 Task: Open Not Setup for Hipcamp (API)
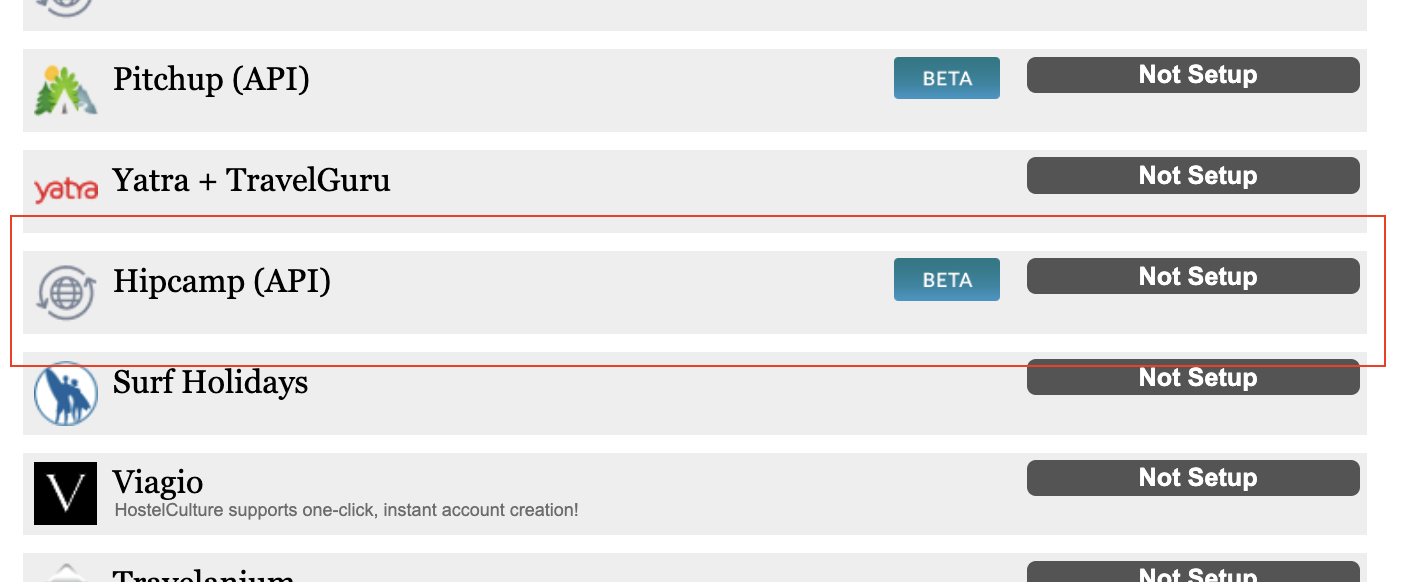[x=1193, y=277]
